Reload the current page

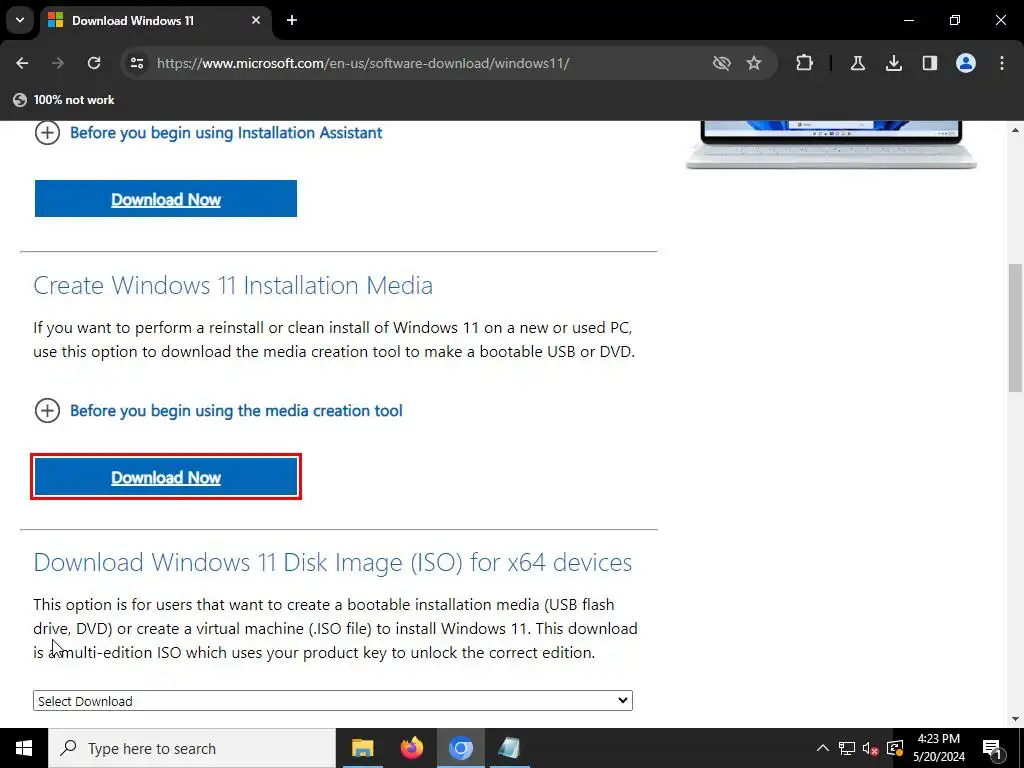(94, 63)
